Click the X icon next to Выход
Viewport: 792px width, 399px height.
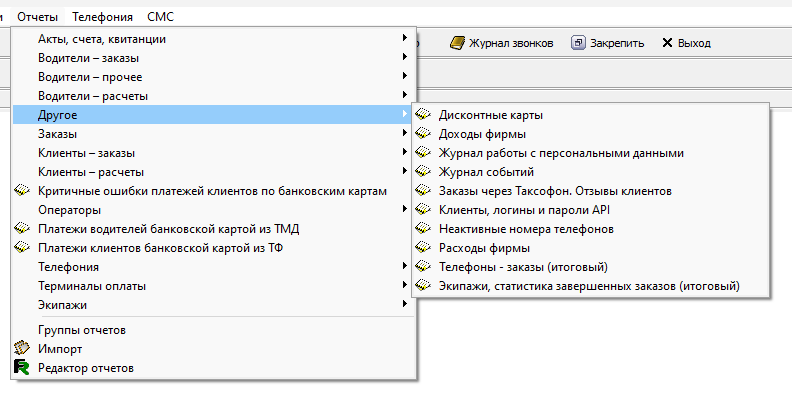(x=667, y=43)
